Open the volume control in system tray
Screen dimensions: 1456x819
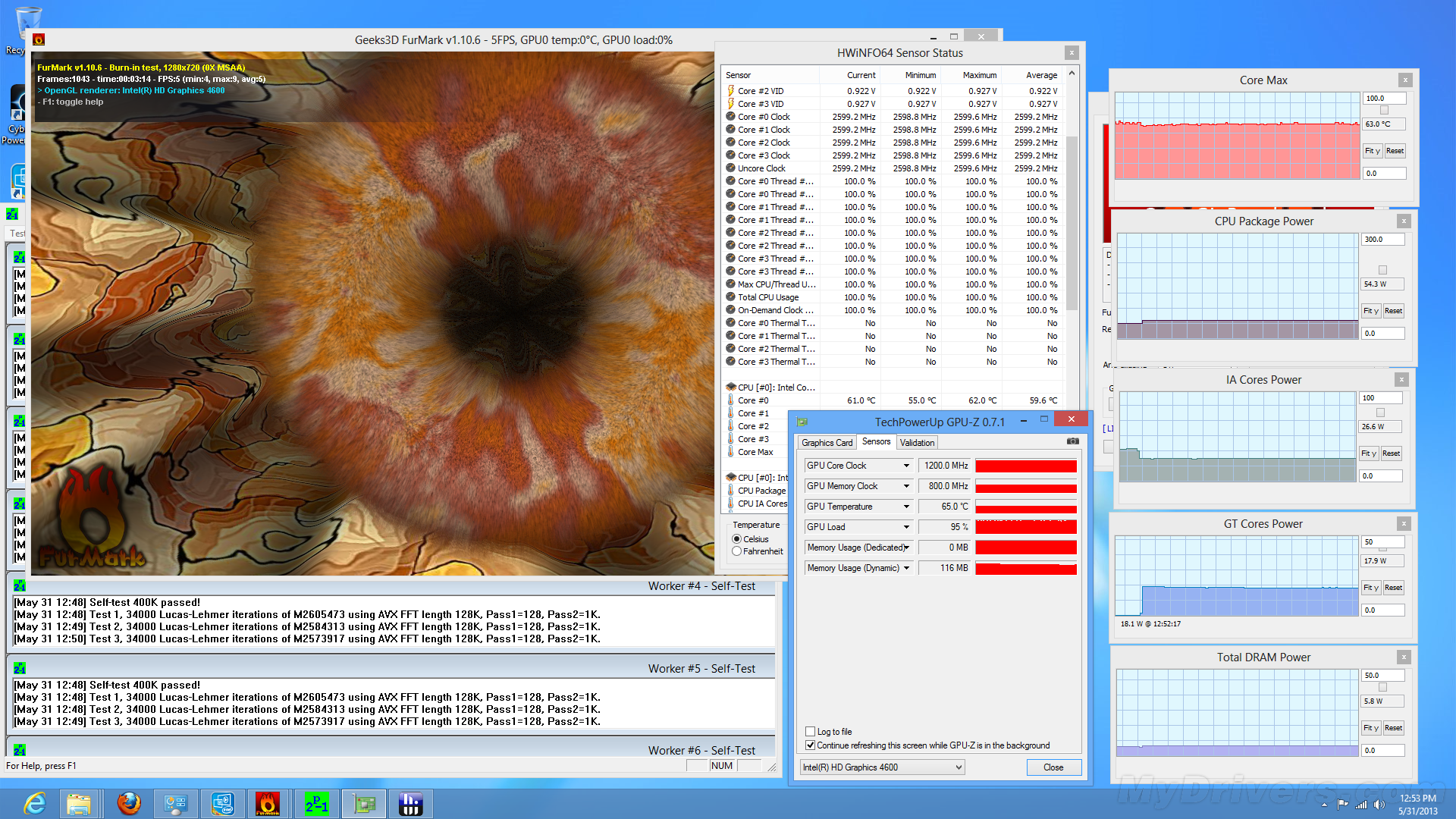coord(1379,805)
